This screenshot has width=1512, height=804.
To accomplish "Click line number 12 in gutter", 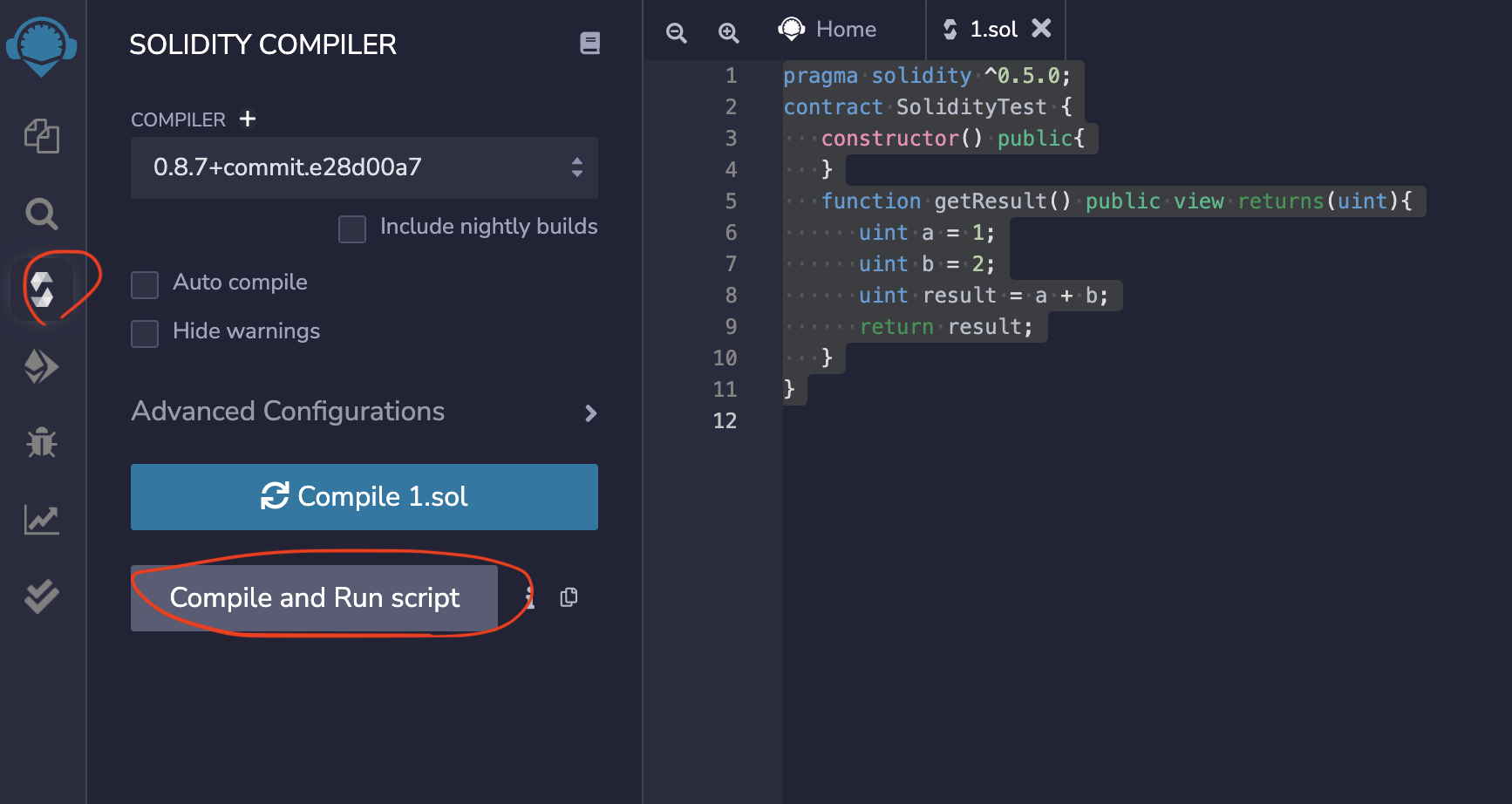I will click(x=725, y=421).
